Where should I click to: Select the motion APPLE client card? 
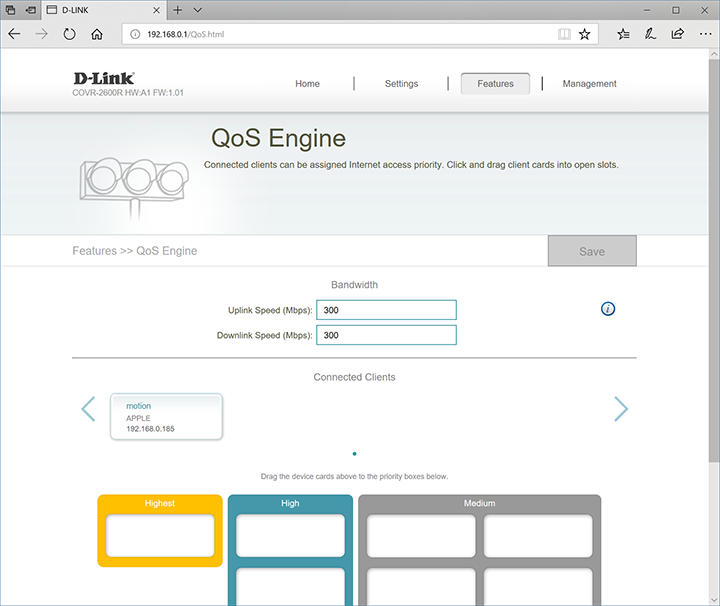coord(166,416)
